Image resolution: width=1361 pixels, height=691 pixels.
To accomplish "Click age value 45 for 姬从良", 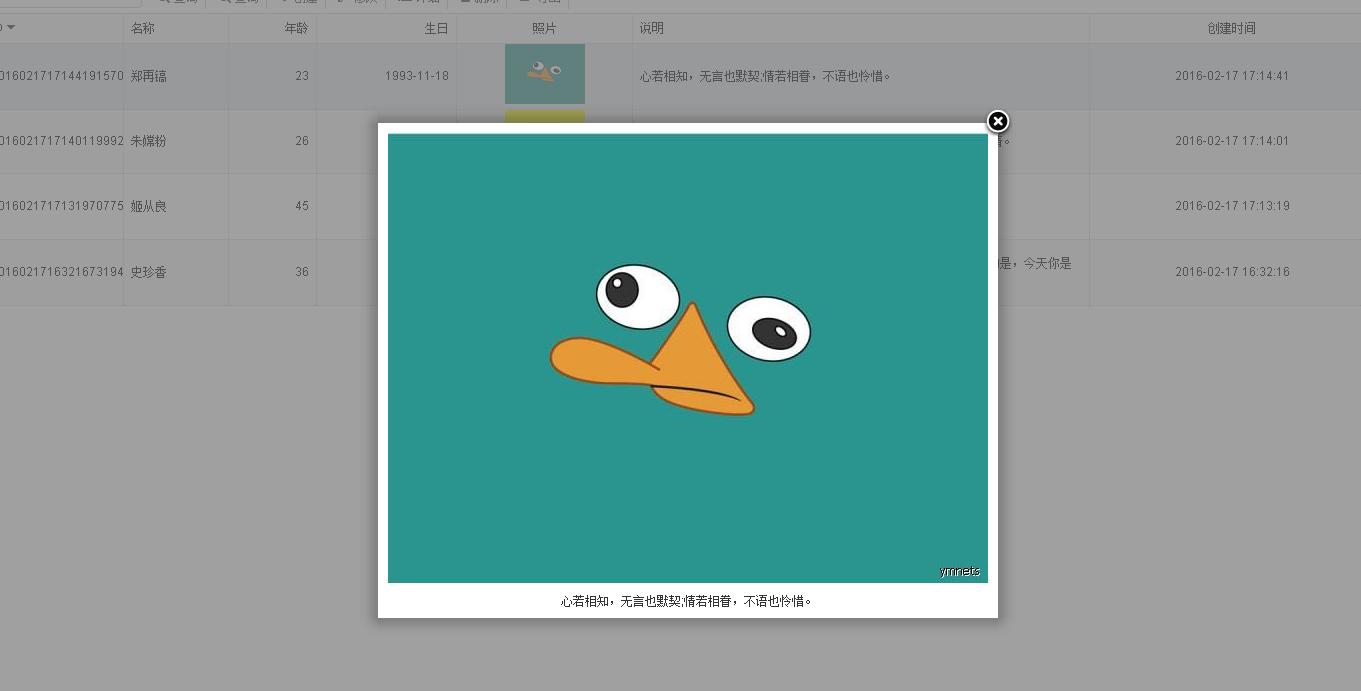I will pyautogui.click(x=302, y=206).
